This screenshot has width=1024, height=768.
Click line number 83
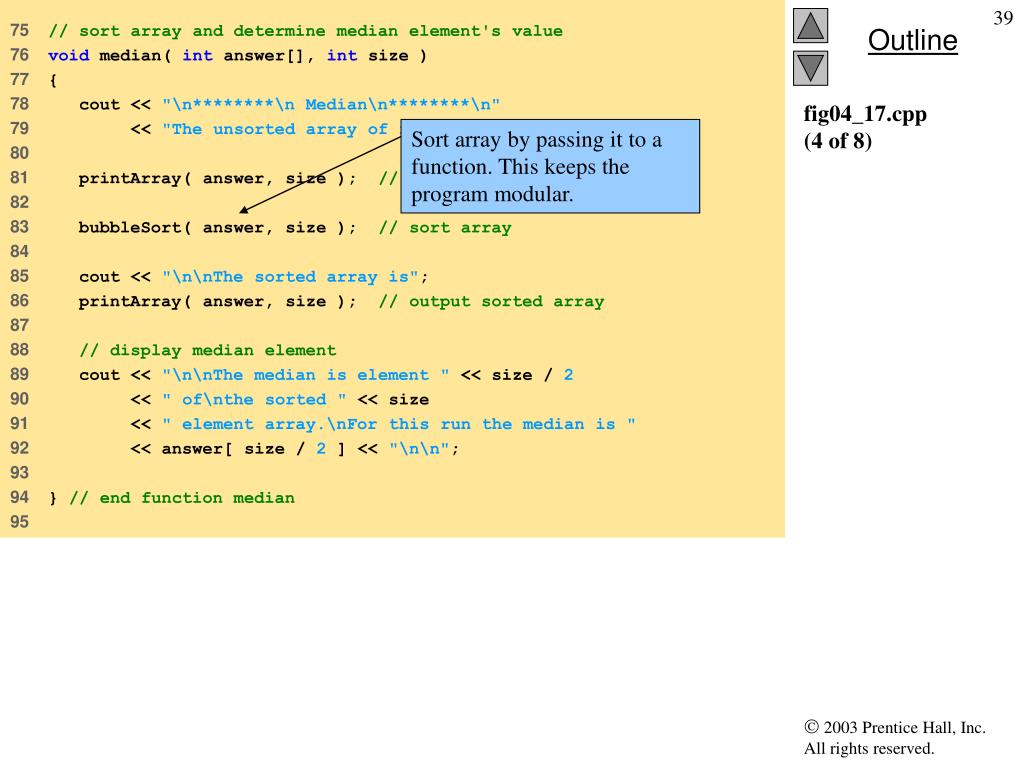(20, 227)
